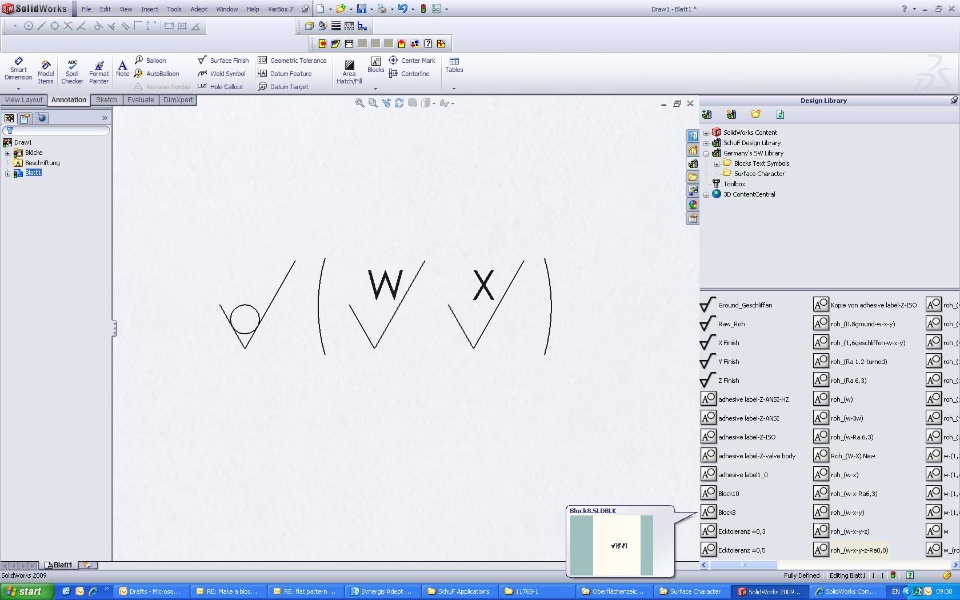Open the Blocks tool
Screen dimensions: 960x600
(x=376, y=64)
